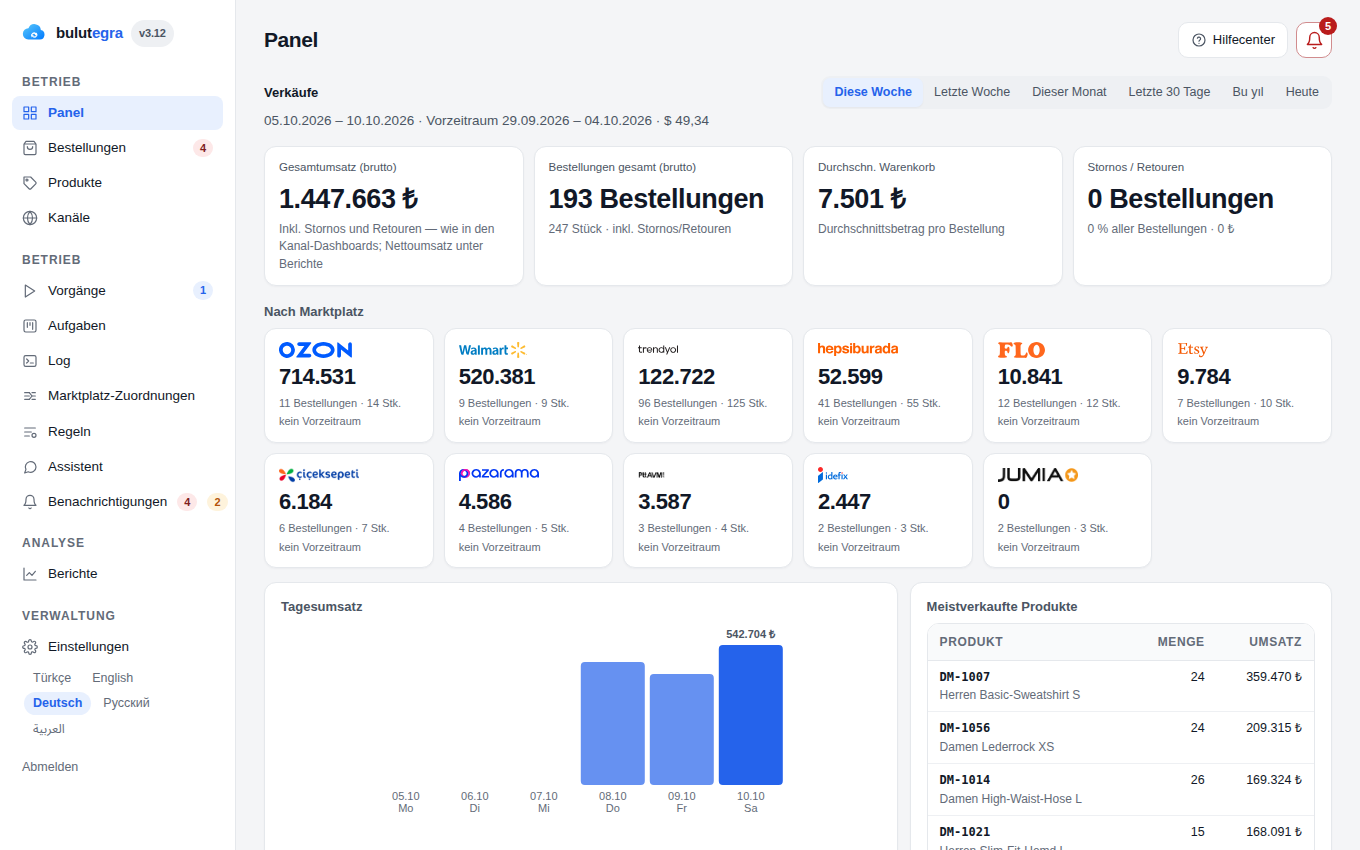
Task: Click the Log terminal icon
Action: point(30,361)
